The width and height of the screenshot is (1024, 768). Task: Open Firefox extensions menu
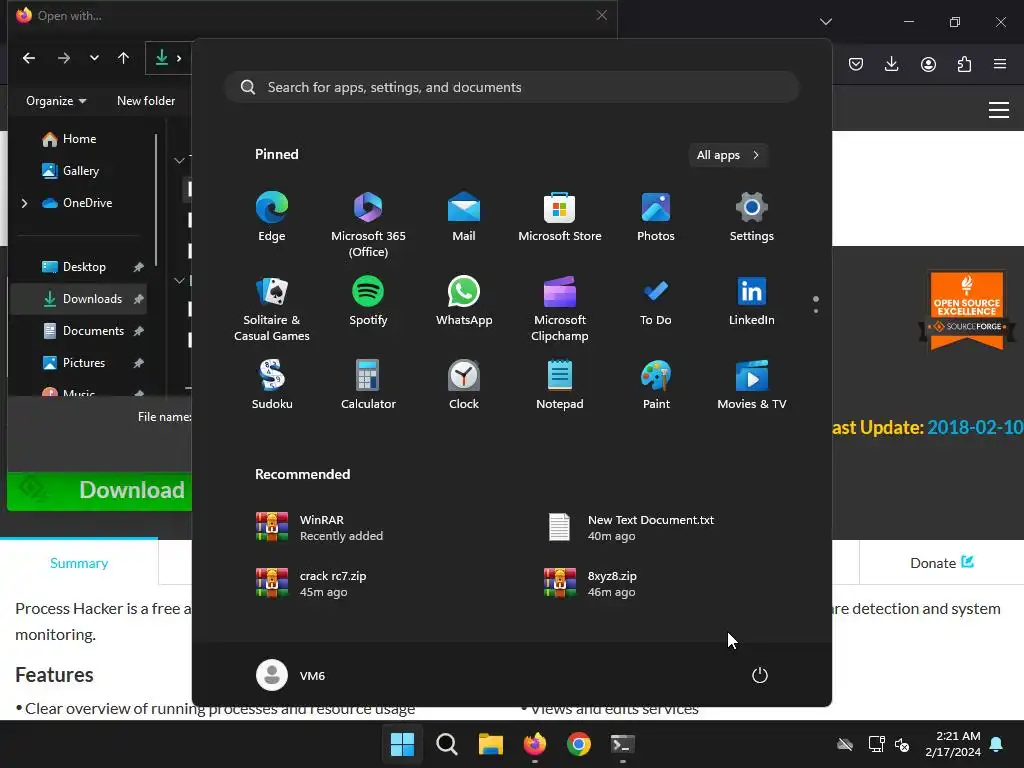coord(964,63)
